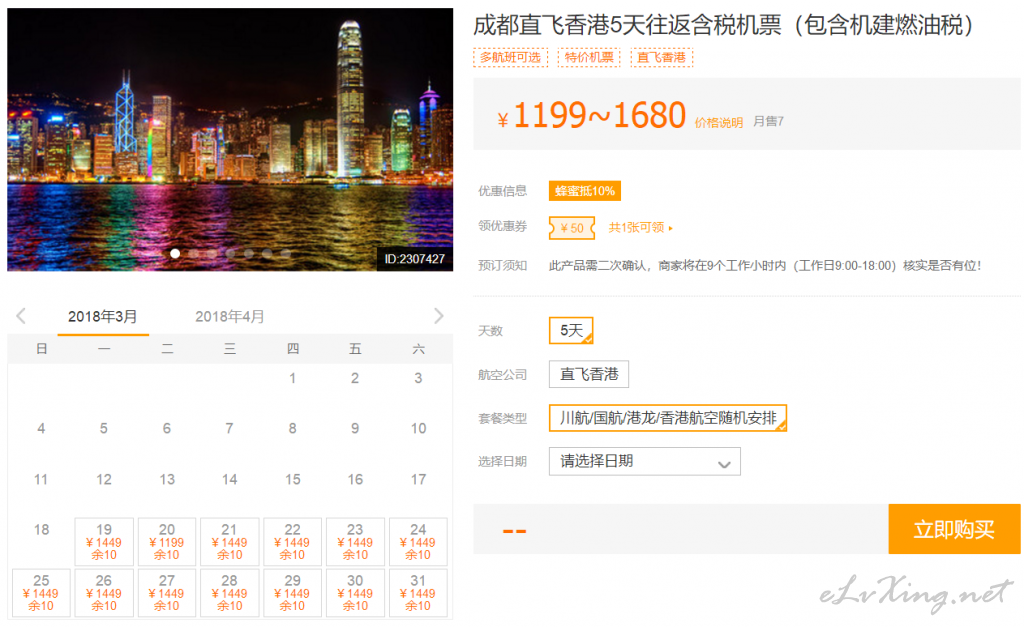Click the Hong Kong skyline product photo
Viewport: 1024px width, 627px height.
230,139
